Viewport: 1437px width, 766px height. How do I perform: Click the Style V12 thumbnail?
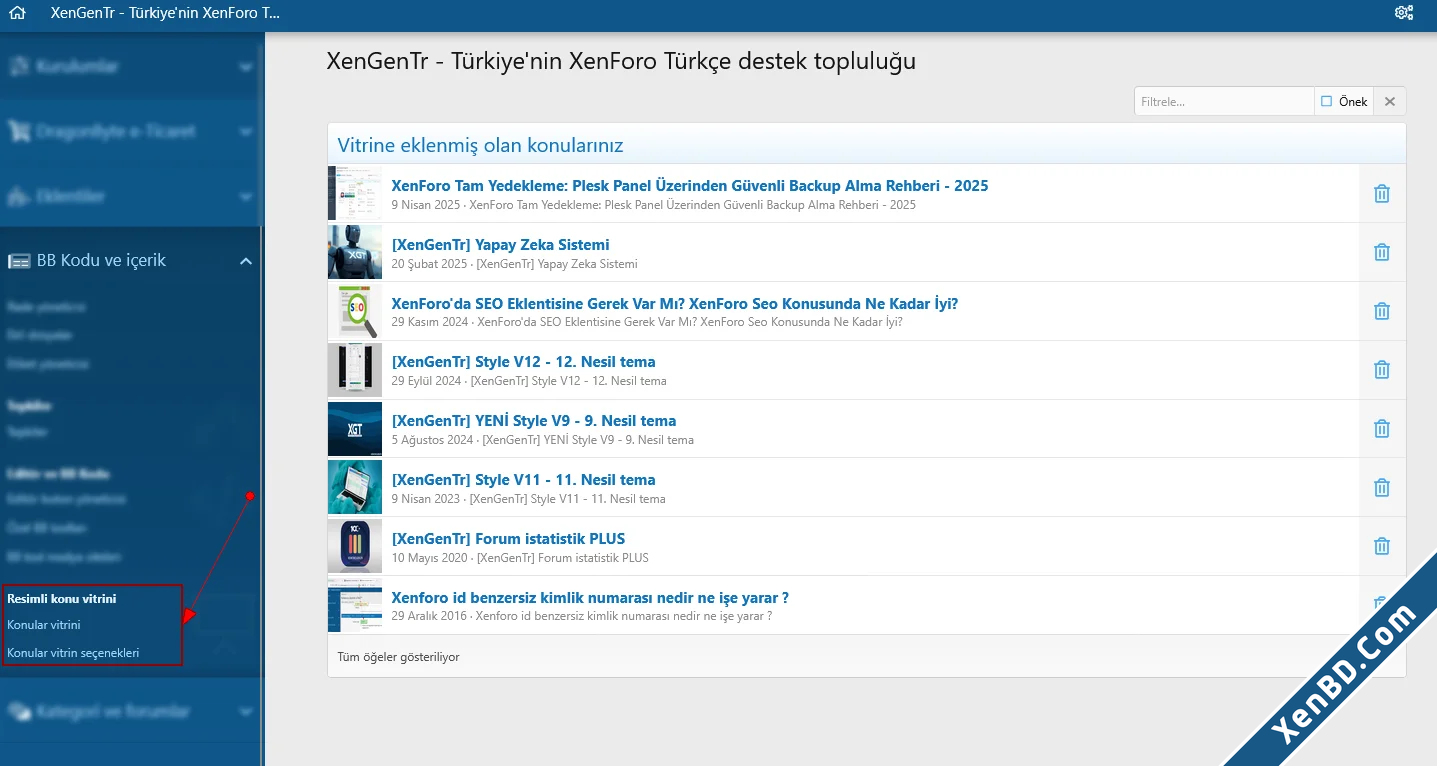tap(355, 370)
